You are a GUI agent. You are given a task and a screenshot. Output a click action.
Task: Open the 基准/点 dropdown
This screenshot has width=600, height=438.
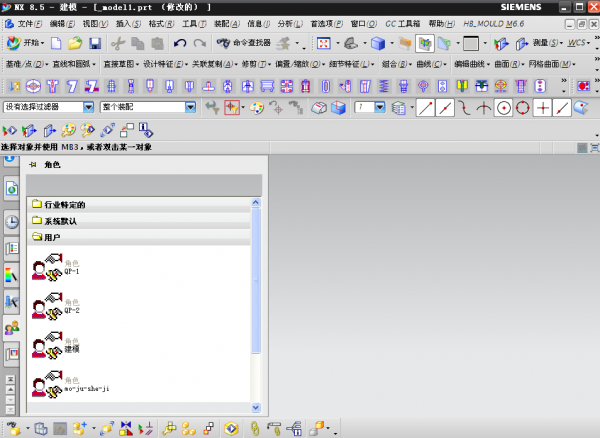click(x=27, y=64)
